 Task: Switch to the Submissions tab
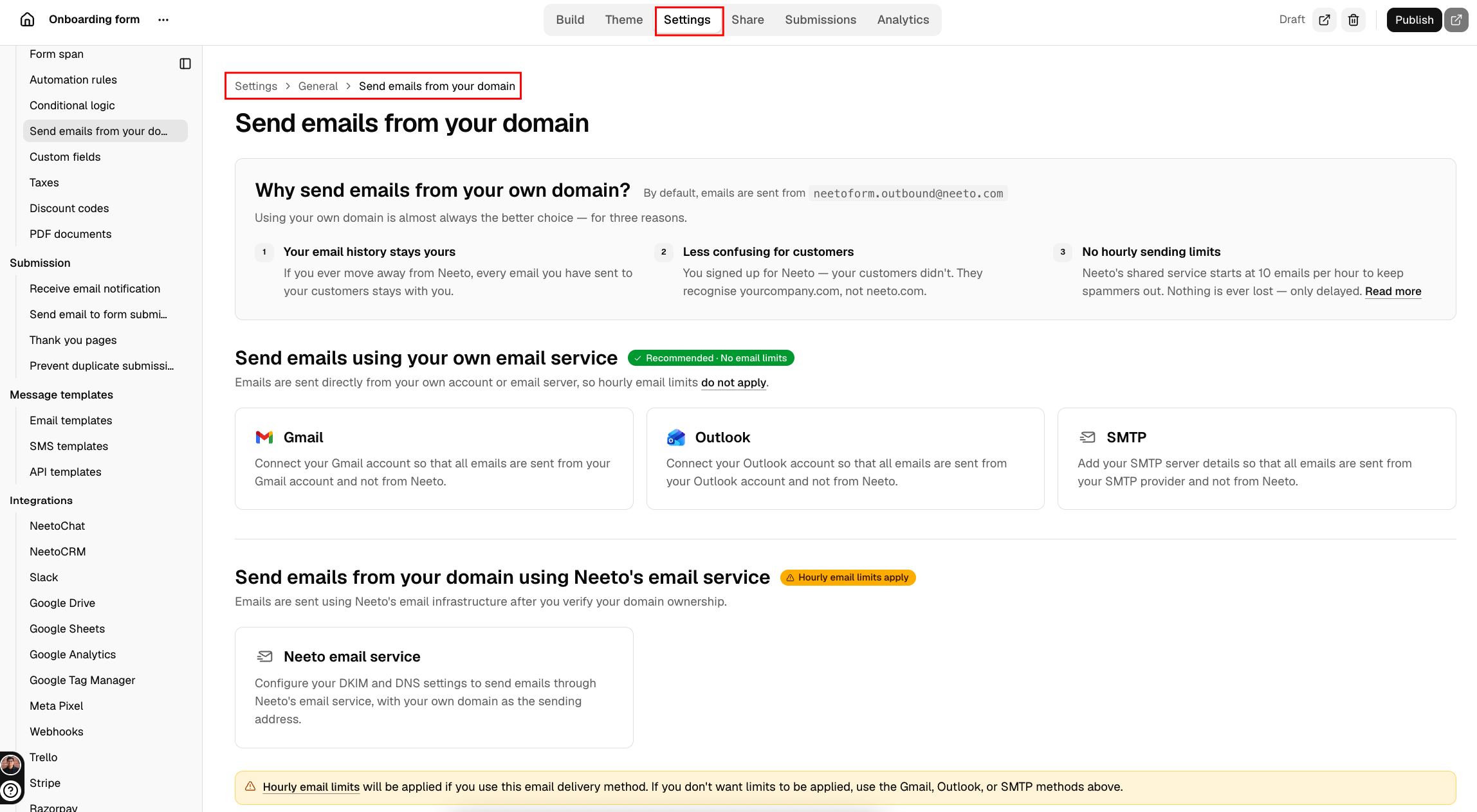click(x=820, y=20)
